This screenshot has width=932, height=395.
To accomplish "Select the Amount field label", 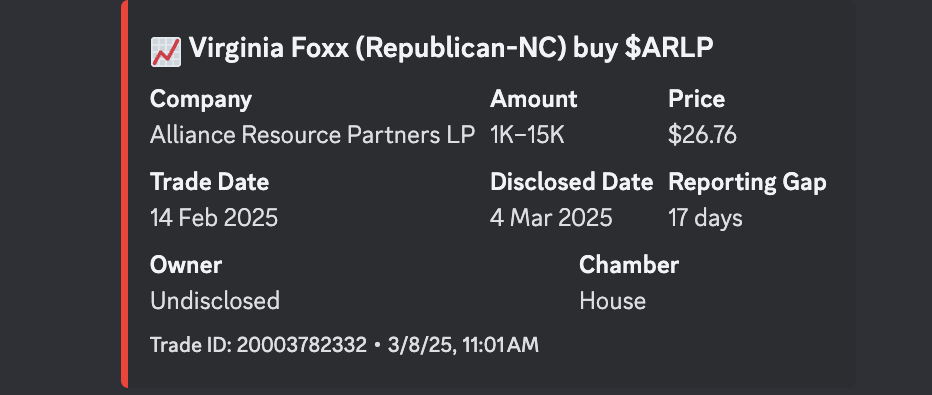I will [x=533, y=99].
